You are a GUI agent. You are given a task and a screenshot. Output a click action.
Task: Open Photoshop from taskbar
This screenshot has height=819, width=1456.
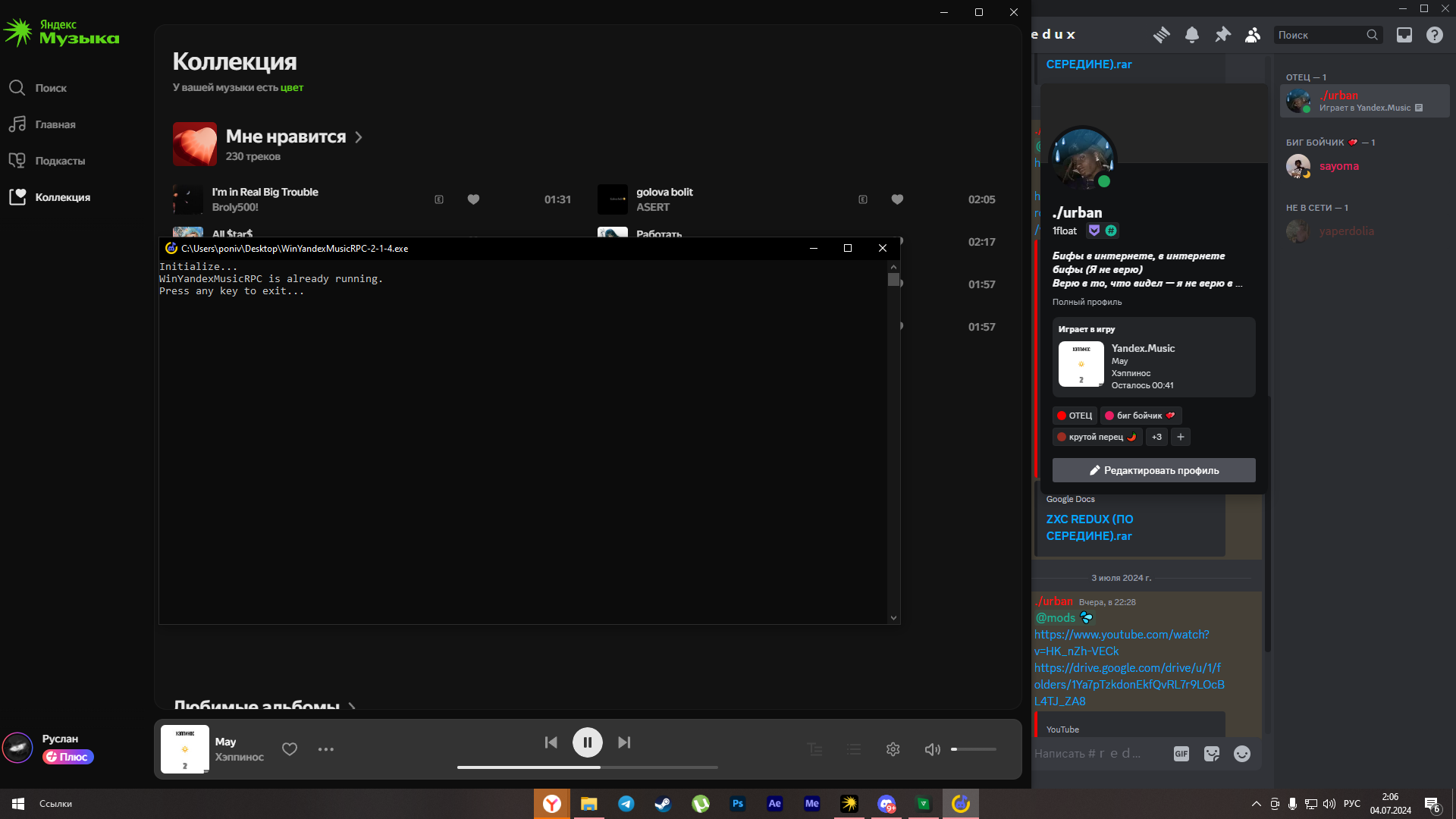(x=738, y=804)
